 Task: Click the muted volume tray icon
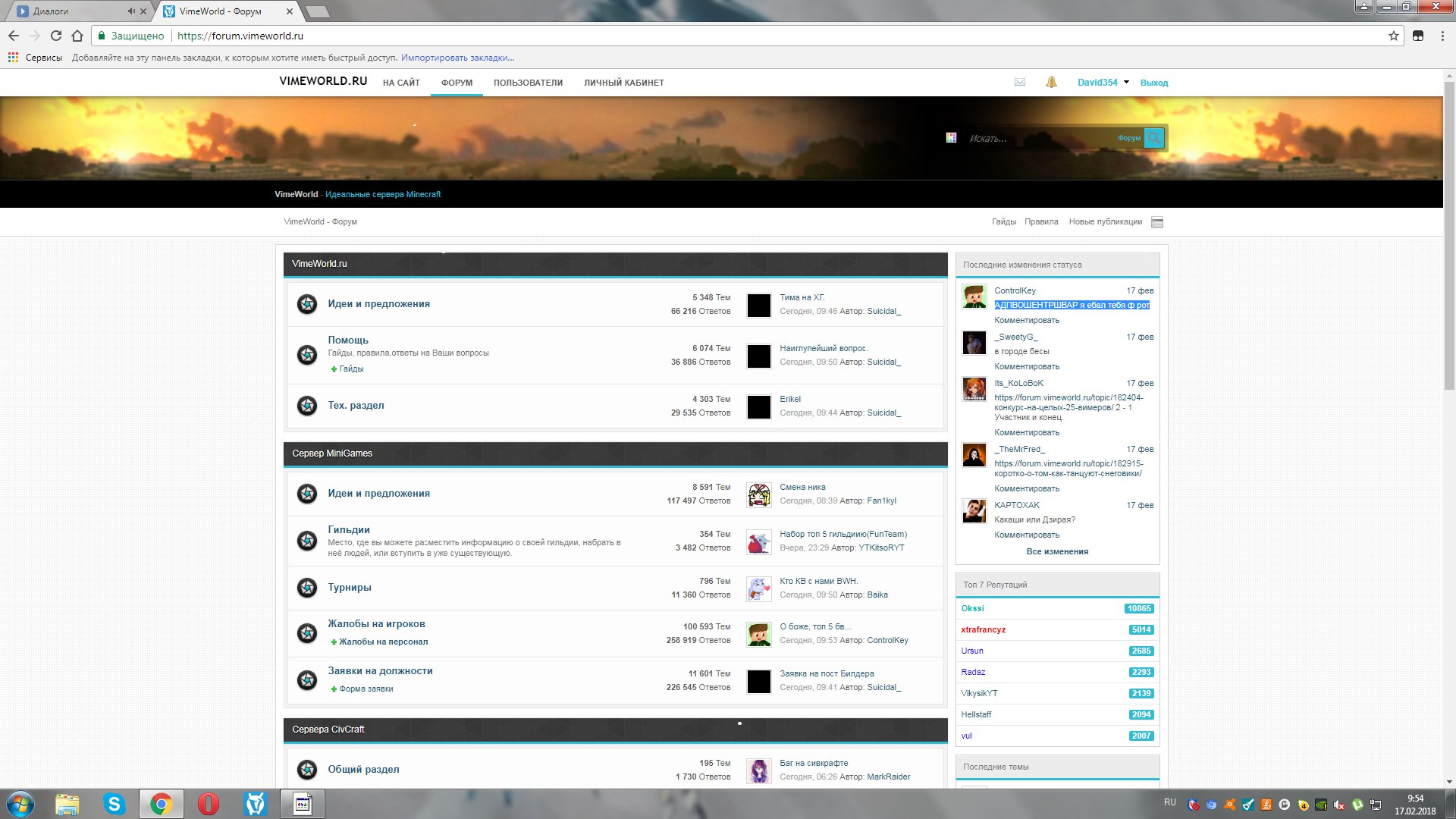[1339, 805]
